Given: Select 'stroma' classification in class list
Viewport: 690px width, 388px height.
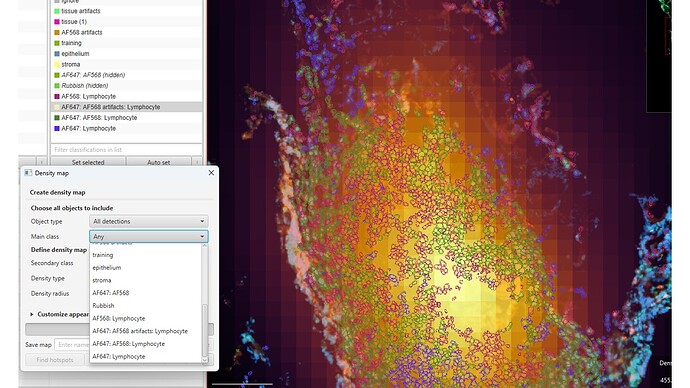Looking at the screenshot, I should click(x=127, y=64).
